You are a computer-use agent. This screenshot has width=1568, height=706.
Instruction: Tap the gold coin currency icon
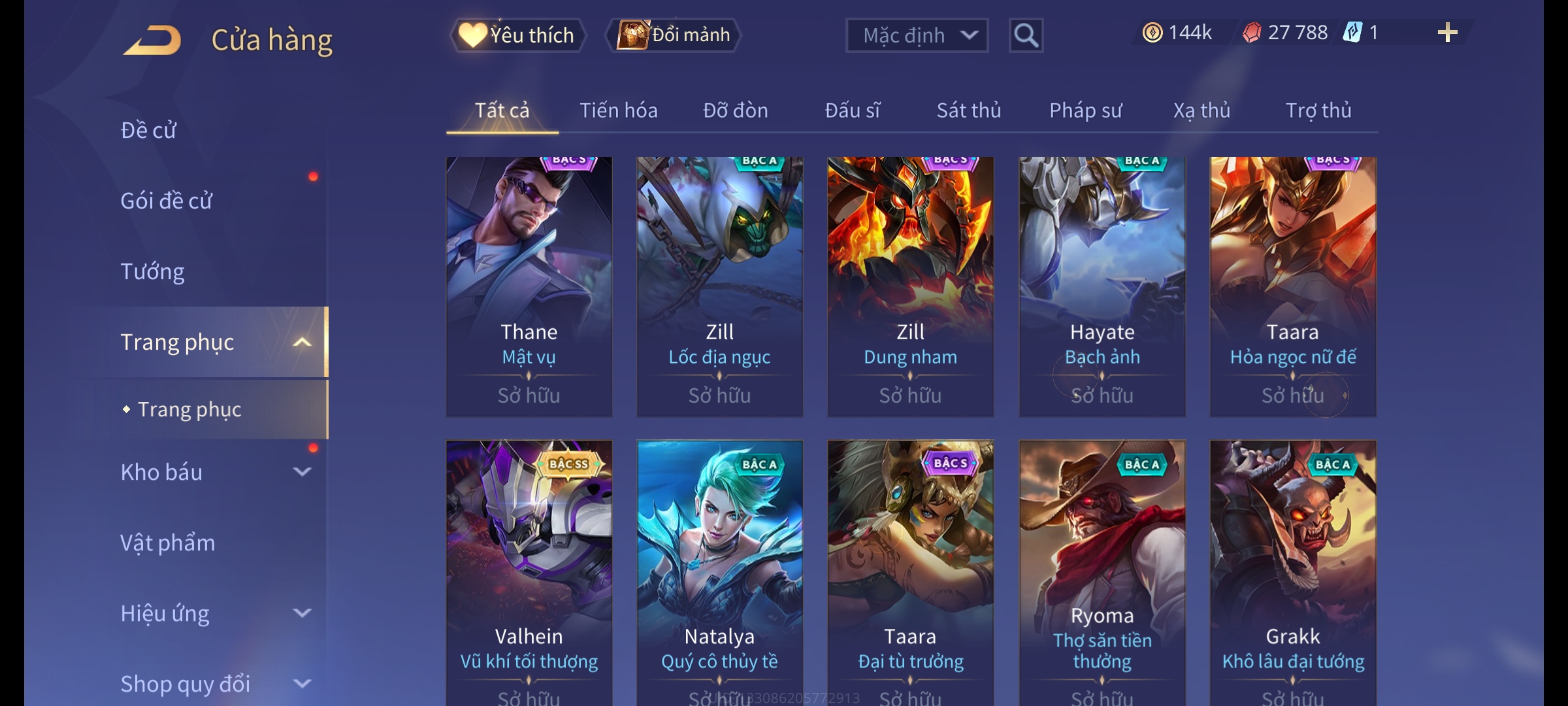click(x=1152, y=33)
